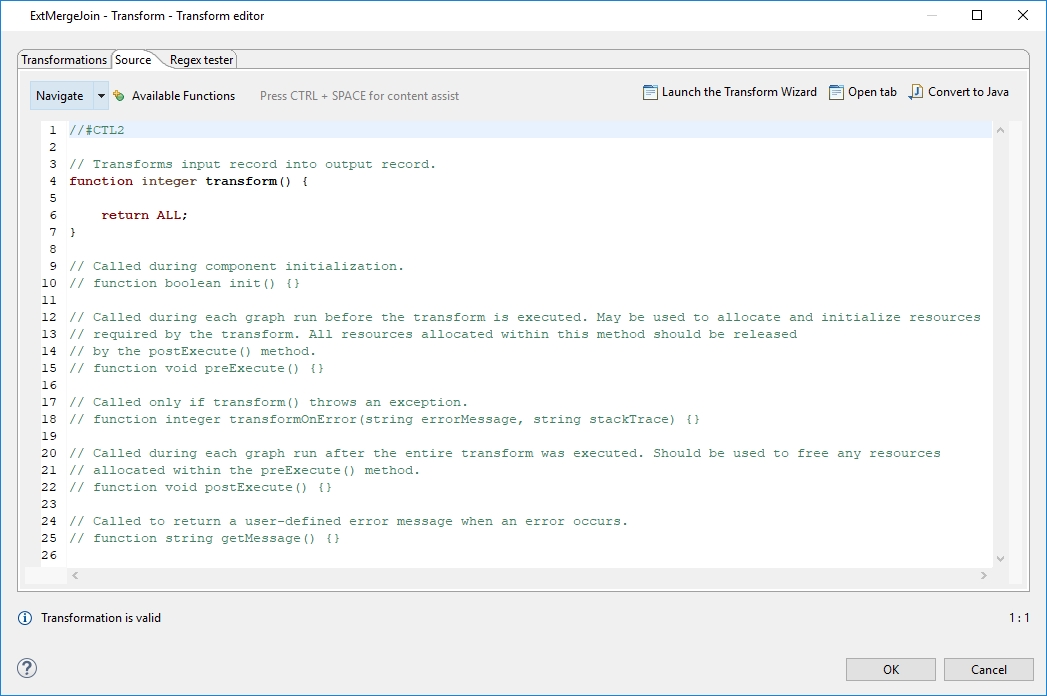Click the Convert to Java icon
The height and width of the screenshot is (696, 1047).
pyautogui.click(x=916, y=92)
